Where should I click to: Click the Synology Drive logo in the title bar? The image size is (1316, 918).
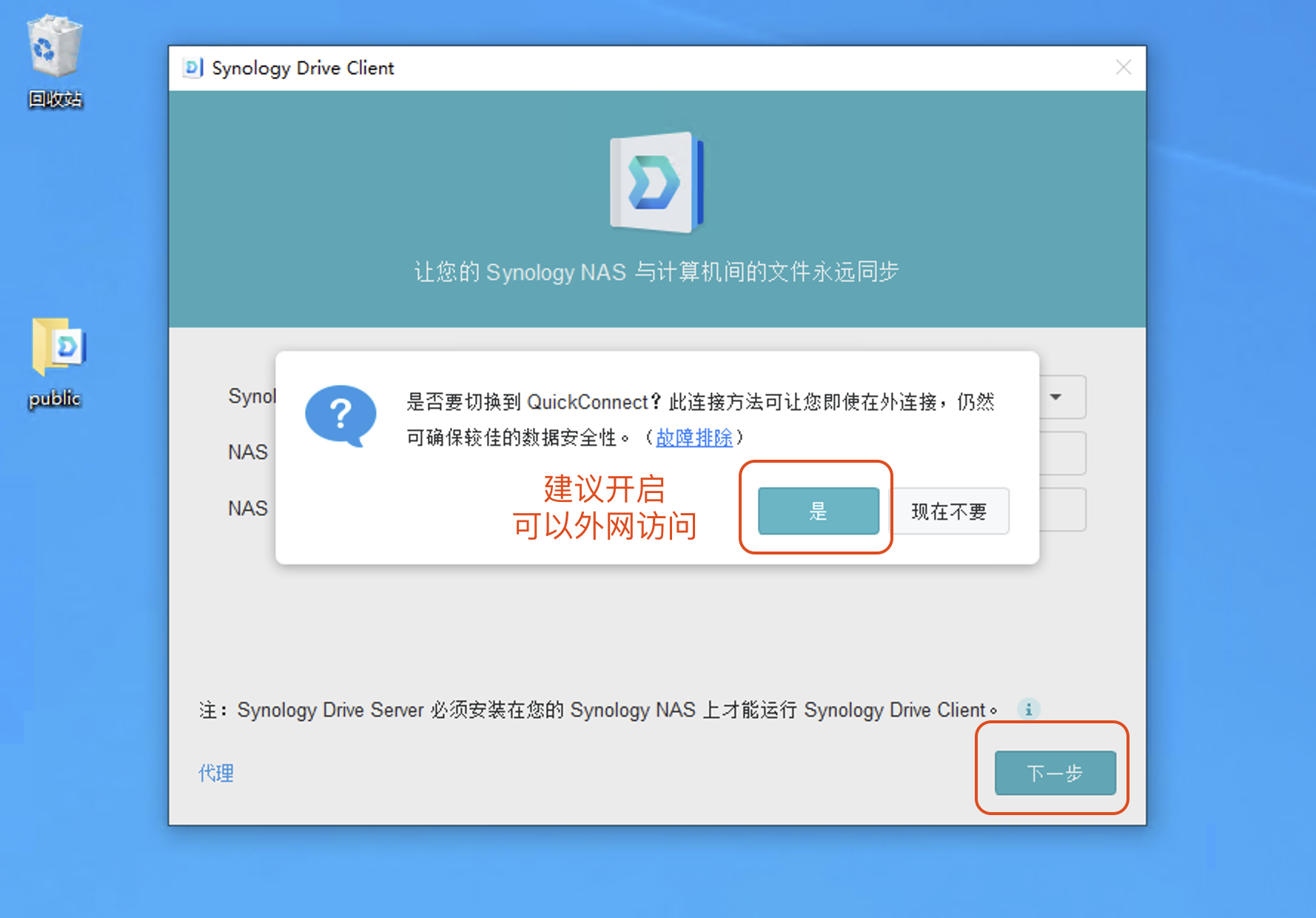[x=192, y=68]
